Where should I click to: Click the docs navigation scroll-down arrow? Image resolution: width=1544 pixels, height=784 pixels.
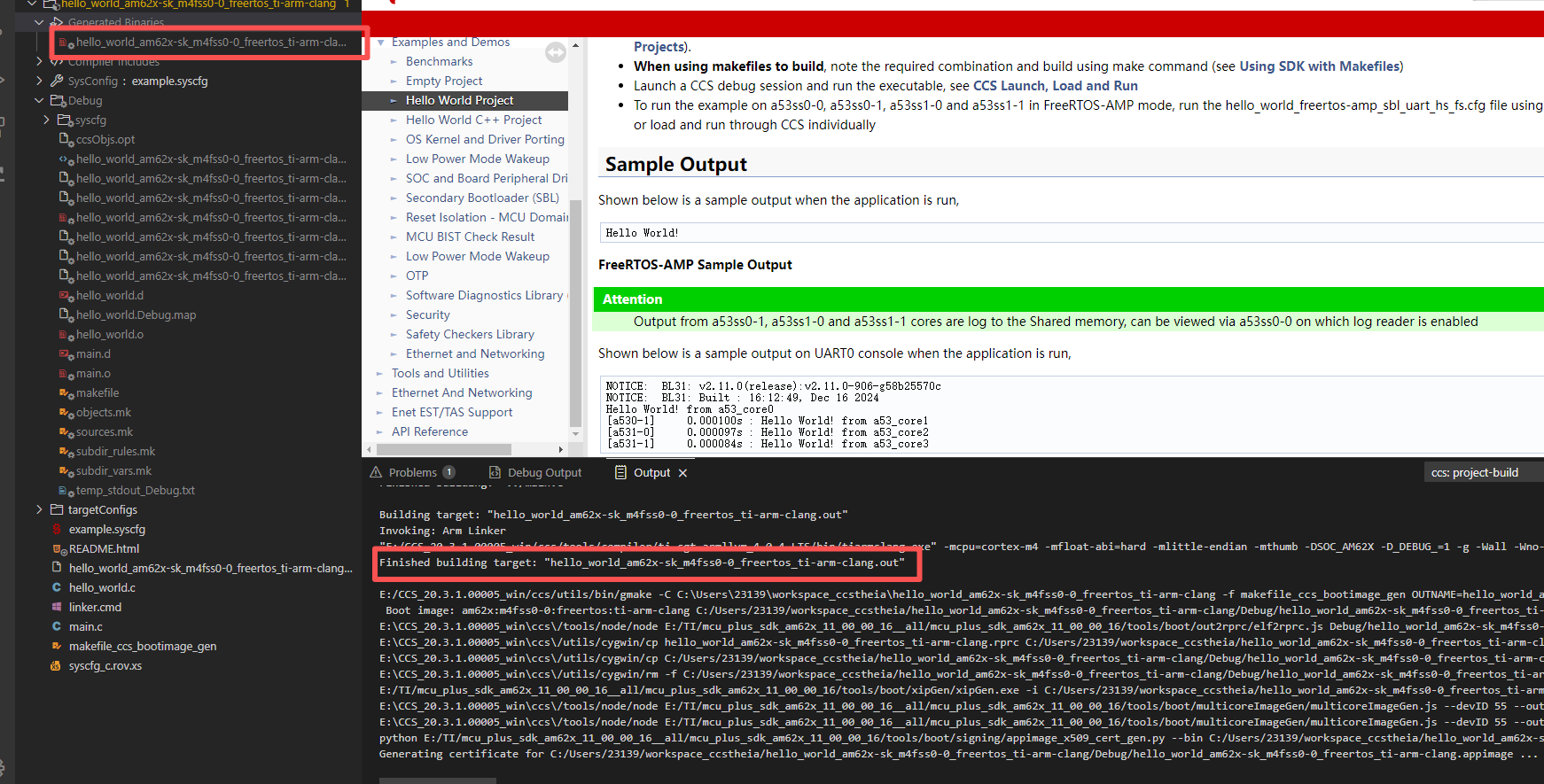click(576, 434)
